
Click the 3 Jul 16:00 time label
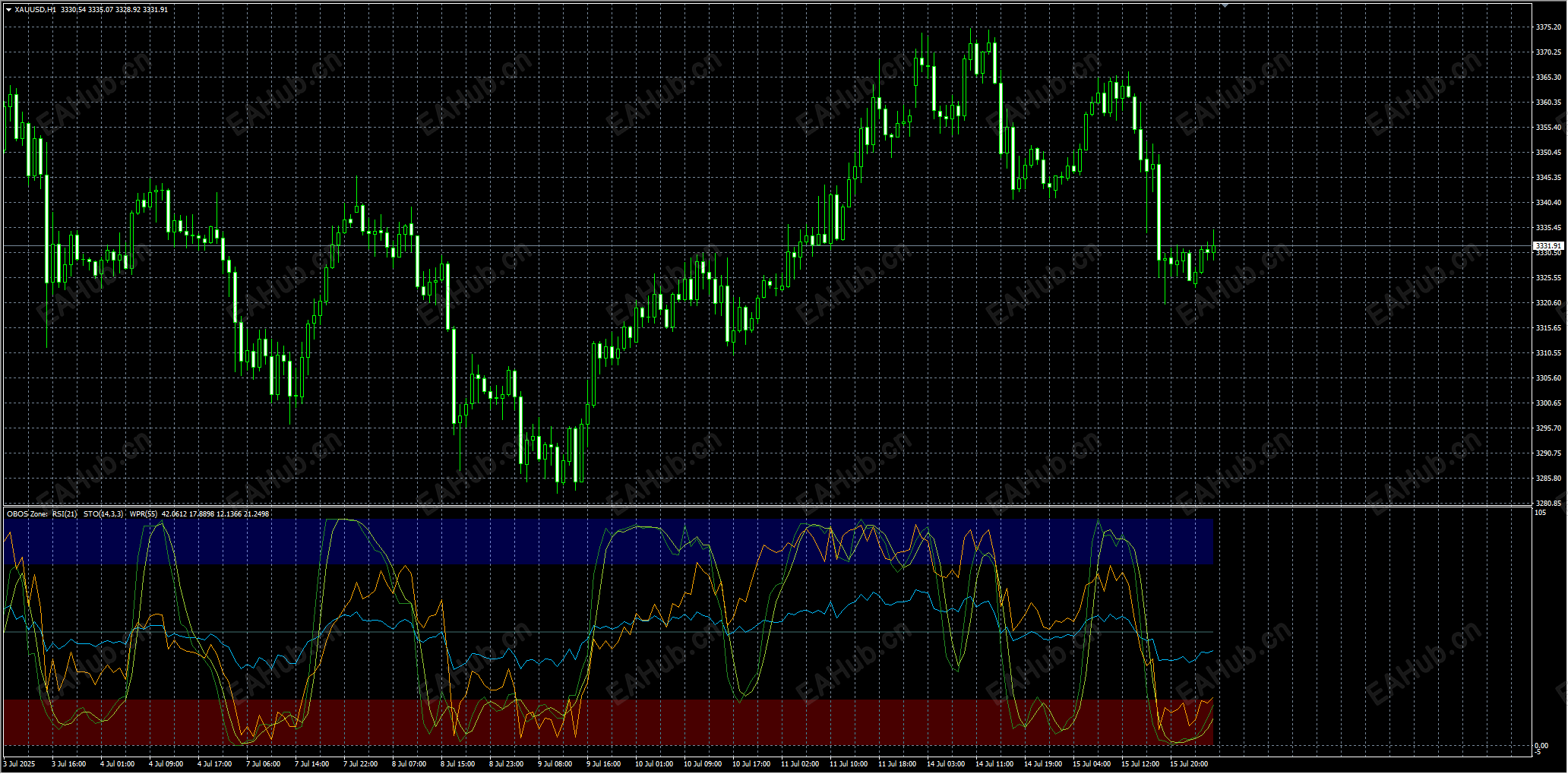point(69,764)
